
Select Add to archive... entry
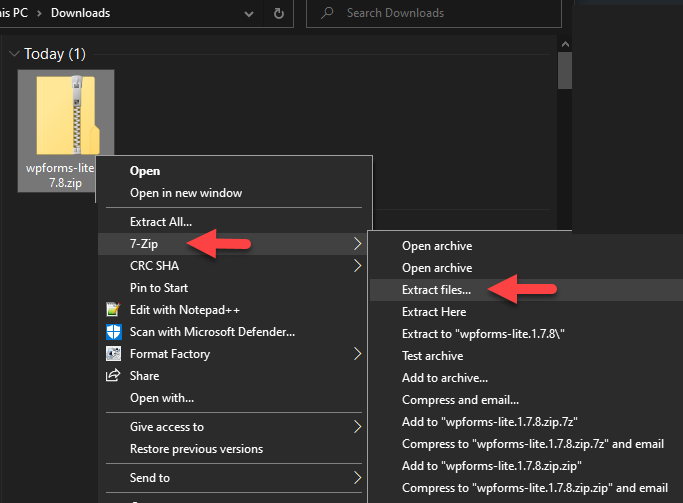click(444, 378)
